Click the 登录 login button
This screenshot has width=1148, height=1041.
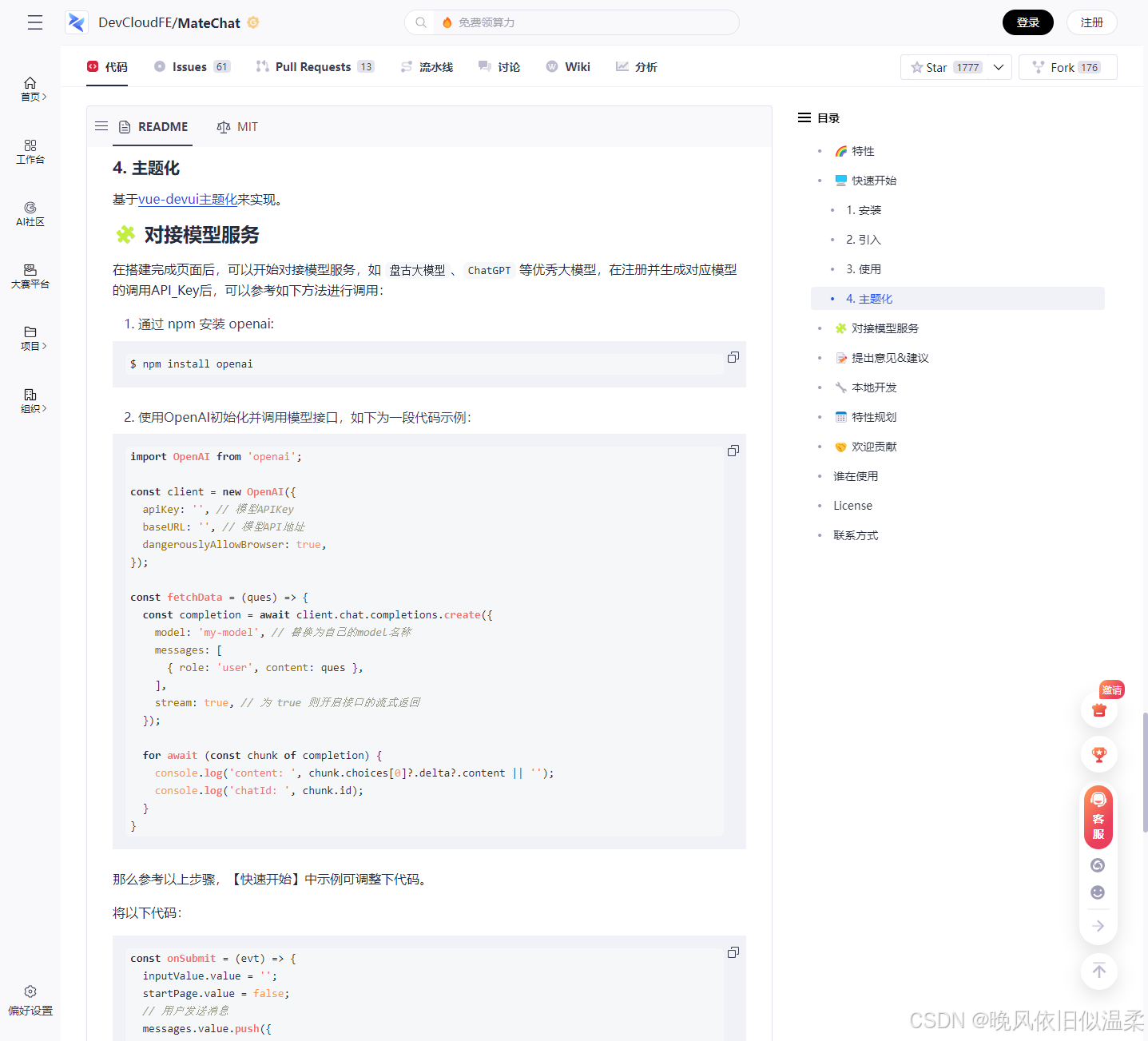(x=1028, y=22)
